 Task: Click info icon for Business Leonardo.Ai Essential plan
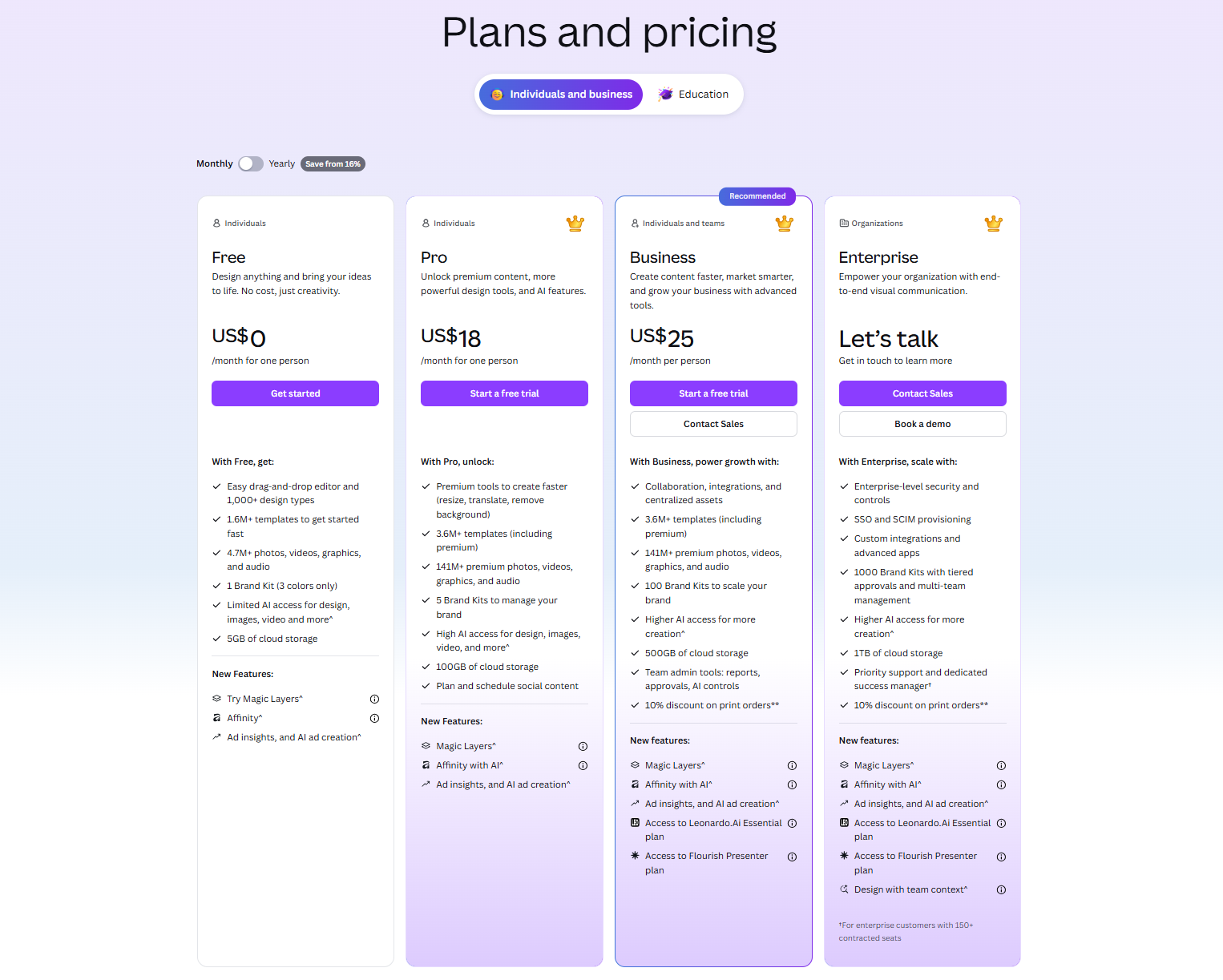point(792,823)
